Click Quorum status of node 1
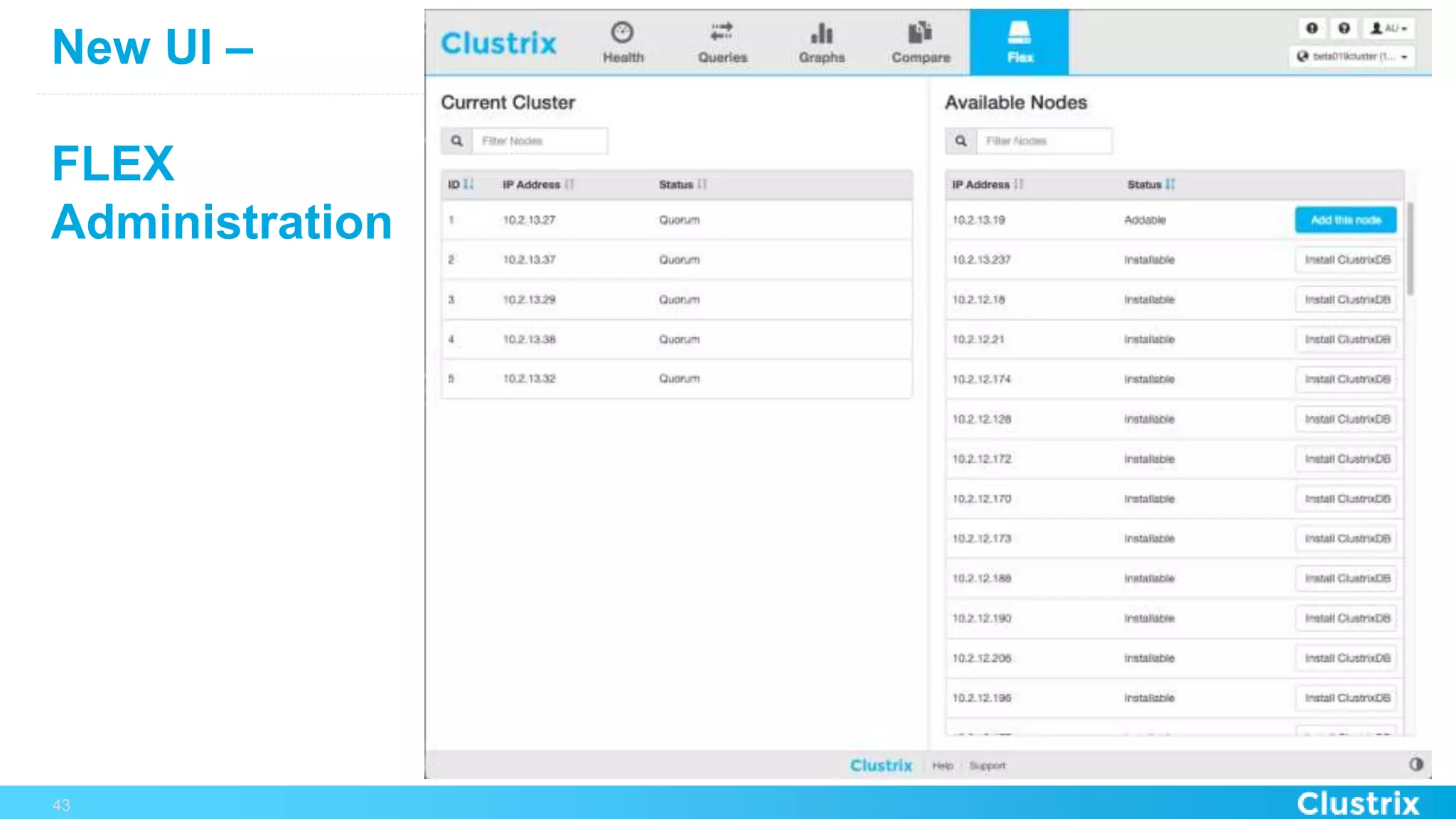This screenshot has width=1456, height=819. click(679, 220)
